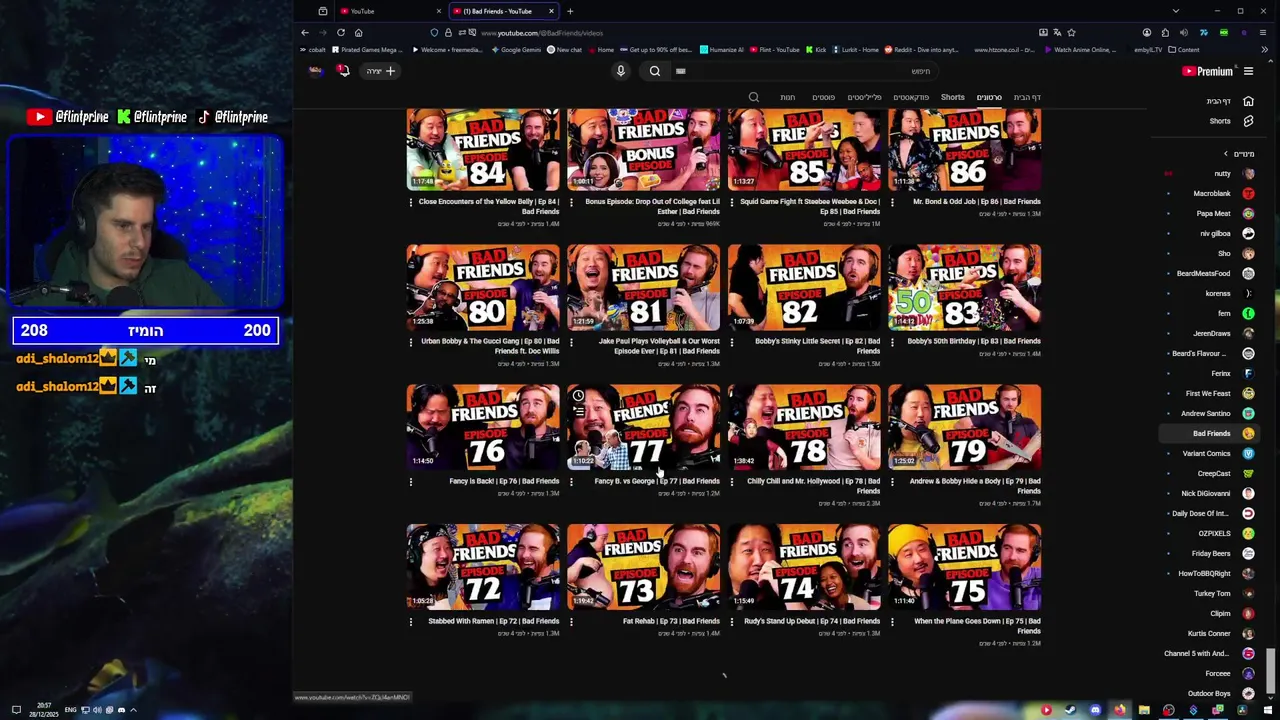Open the cobalt bookmark

tap(313, 49)
